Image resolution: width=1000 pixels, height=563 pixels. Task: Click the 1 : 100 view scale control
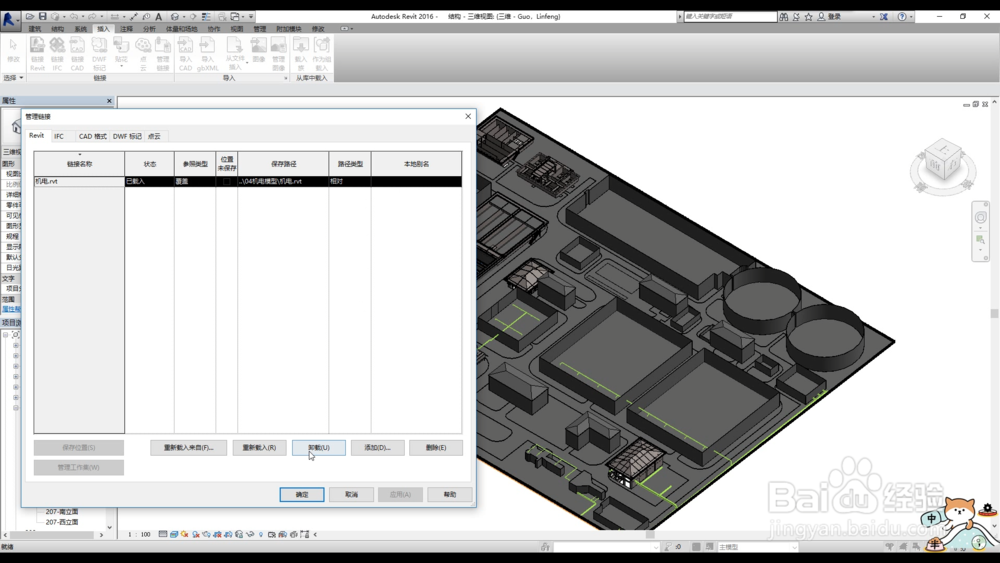139,534
